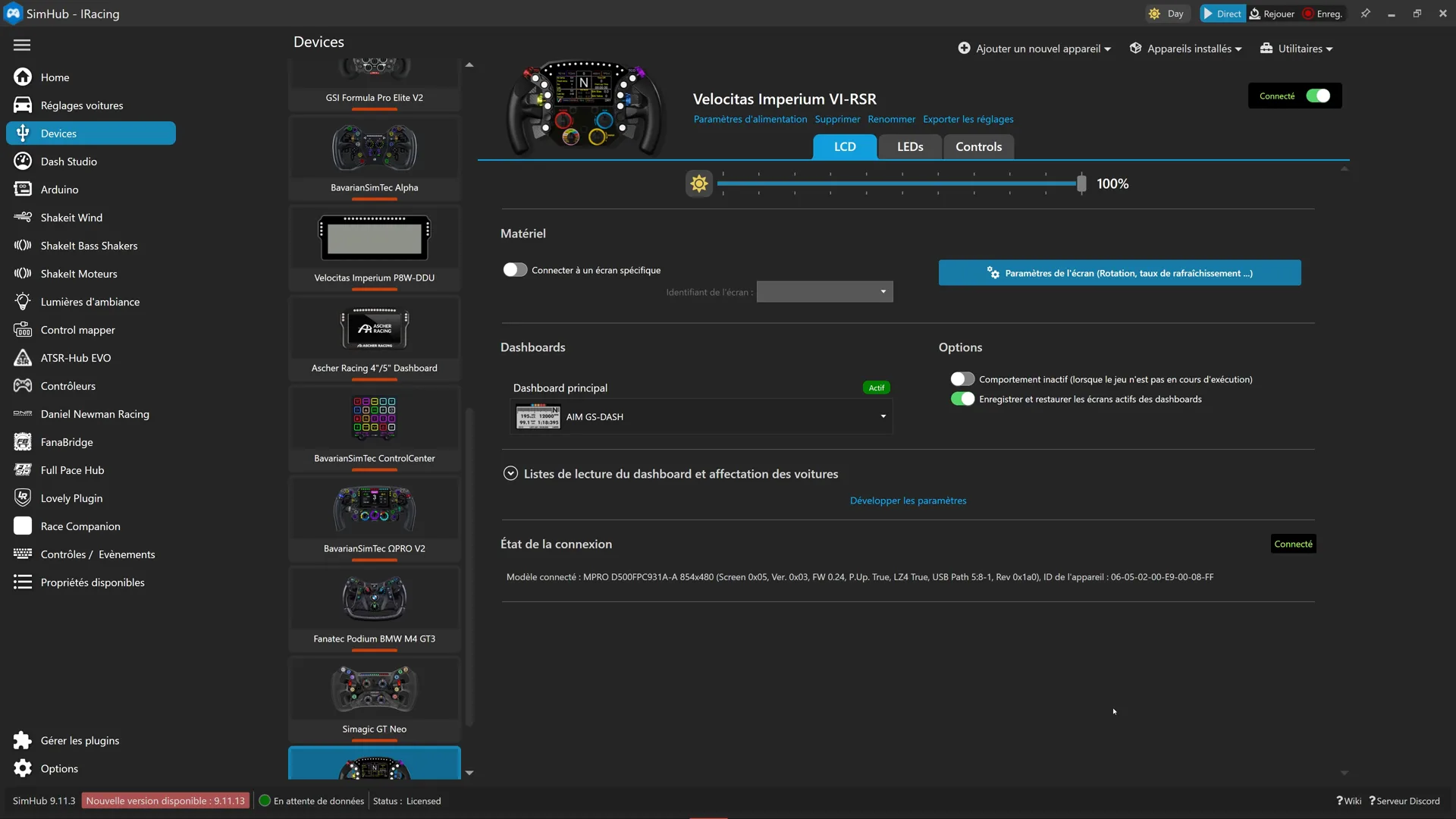Enable Connecter à un écran spécifique
1456x819 pixels.
point(515,270)
